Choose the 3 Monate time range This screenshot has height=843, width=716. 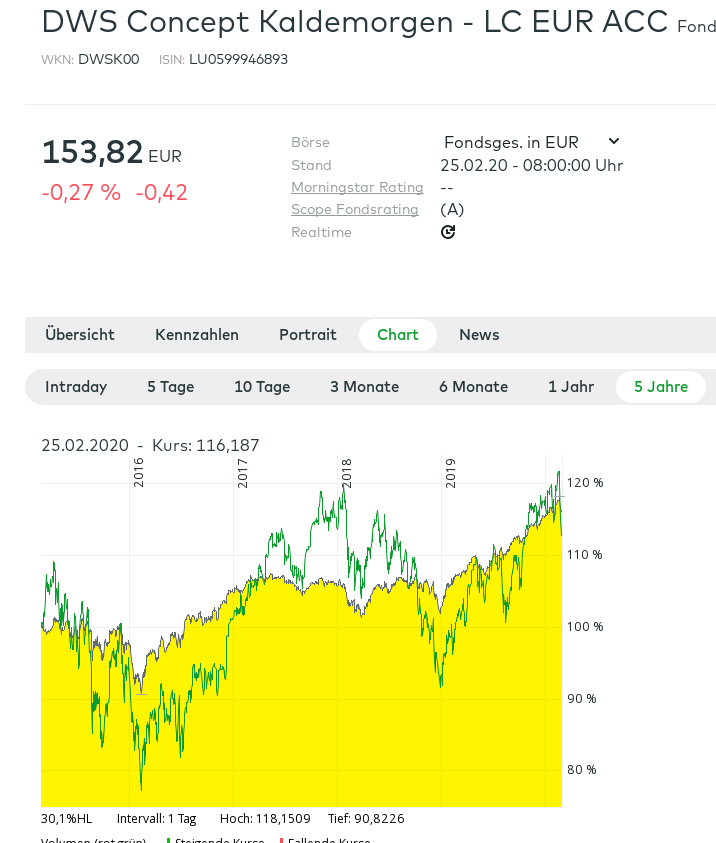click(365, 387)
